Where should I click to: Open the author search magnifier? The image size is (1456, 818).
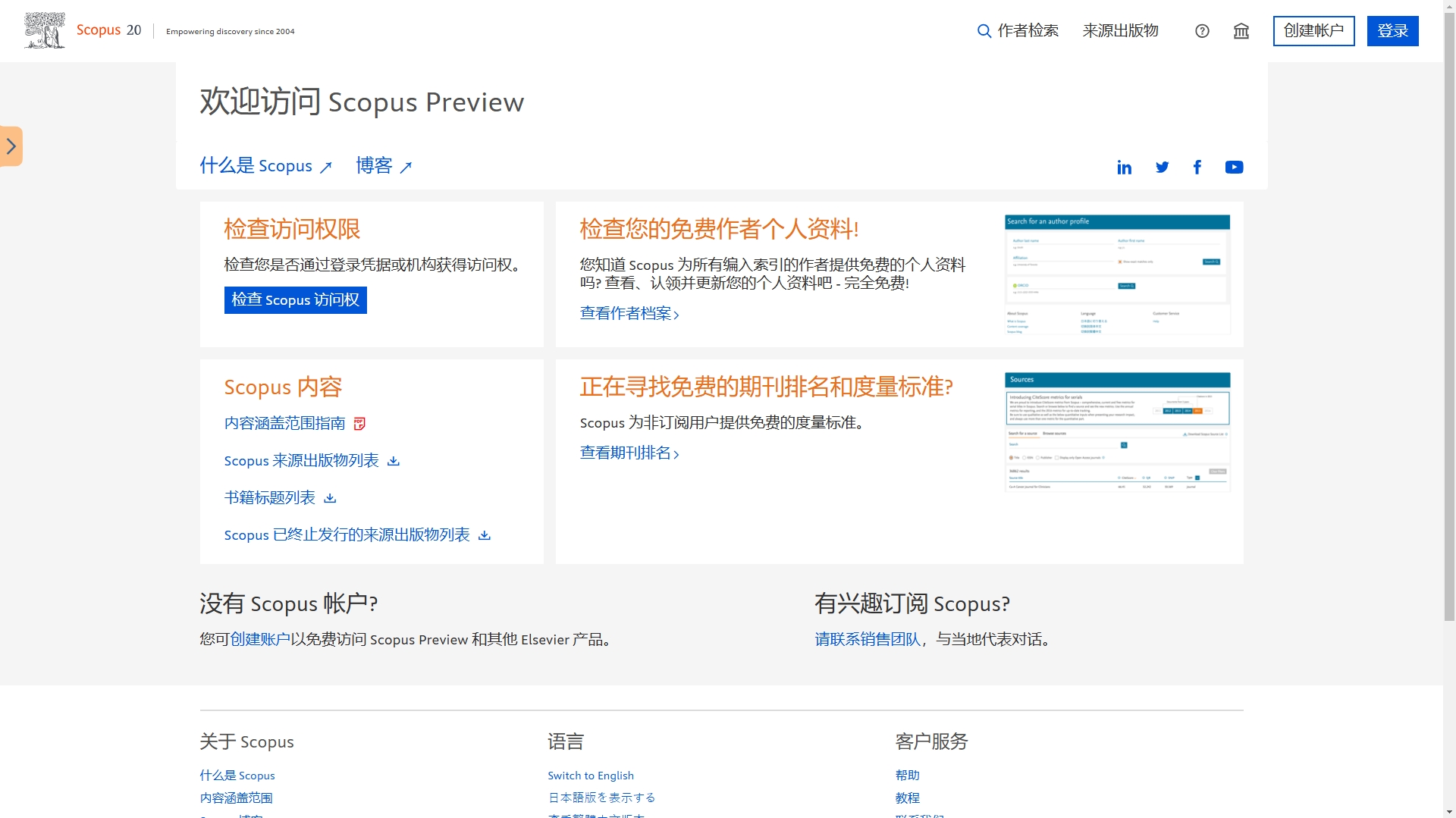(x=984, y=31)
